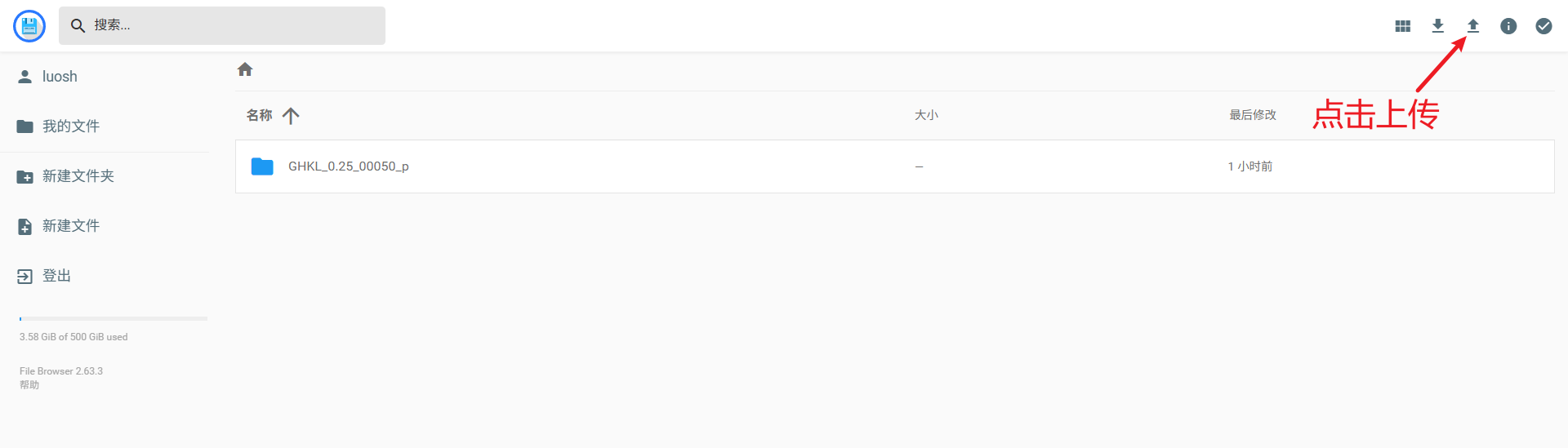Go to home breadcrumb icon
1568x448 pixels.
click(245, 69)
